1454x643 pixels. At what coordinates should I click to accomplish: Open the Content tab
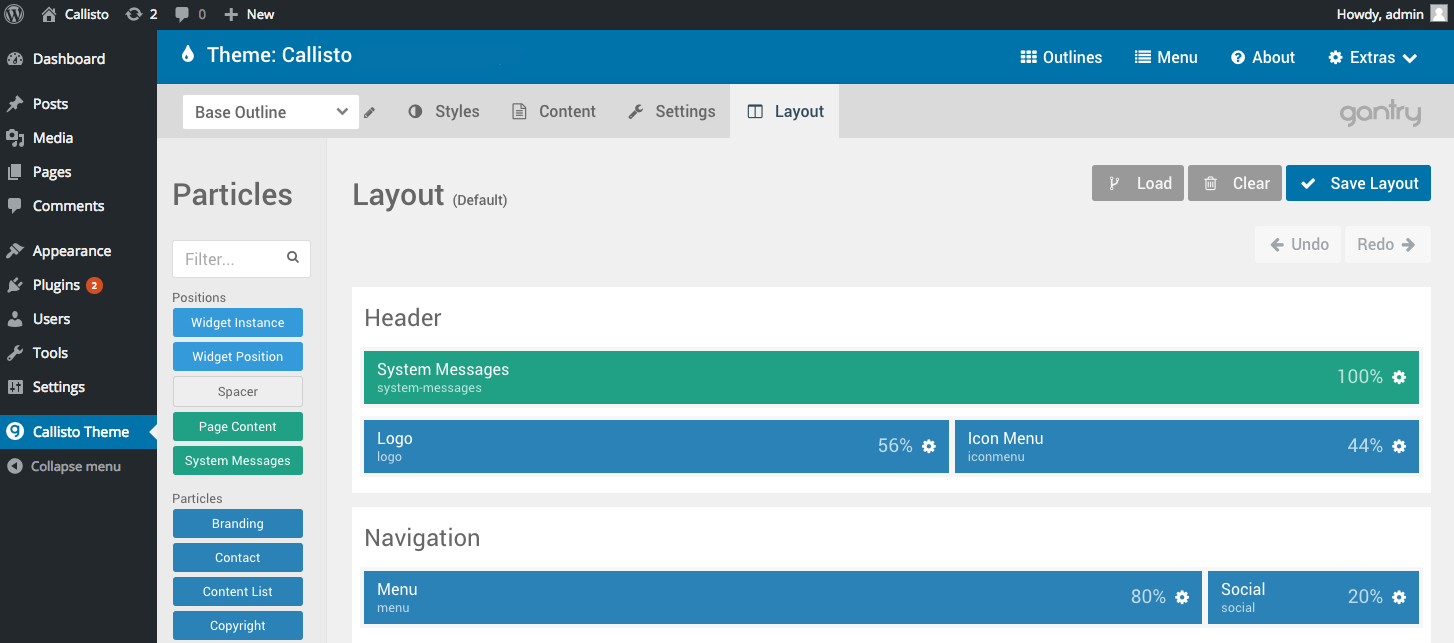(x=554, y=111)
